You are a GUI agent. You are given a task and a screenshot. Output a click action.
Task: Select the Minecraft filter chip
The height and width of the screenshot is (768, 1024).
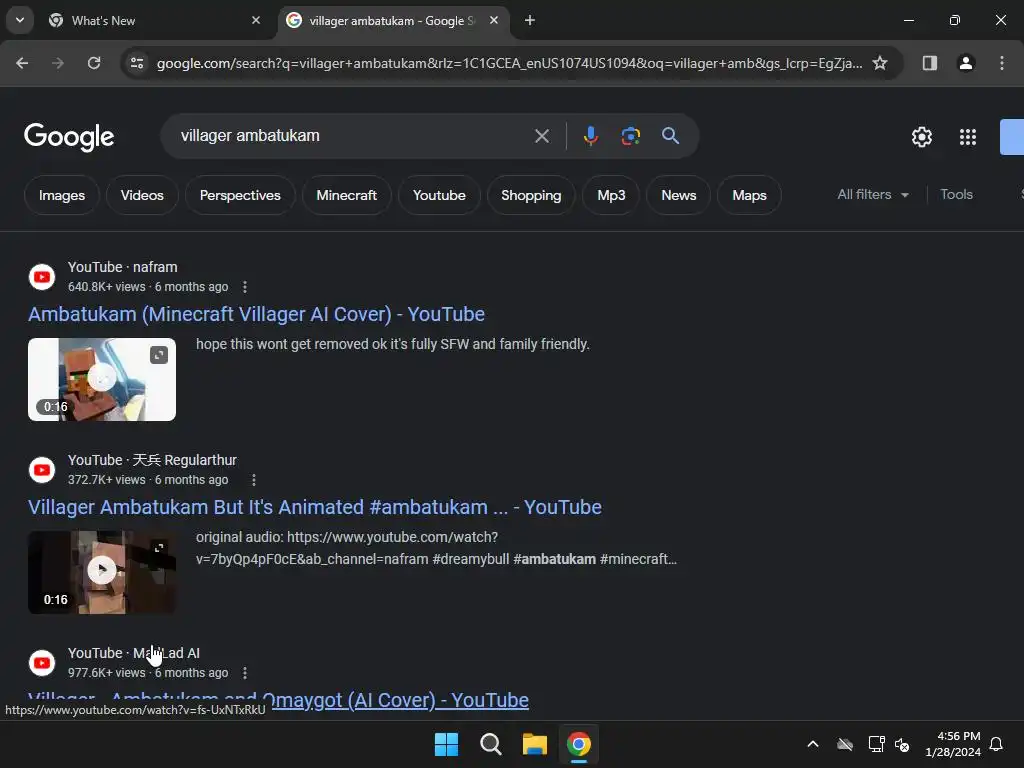tap(346, 195)
